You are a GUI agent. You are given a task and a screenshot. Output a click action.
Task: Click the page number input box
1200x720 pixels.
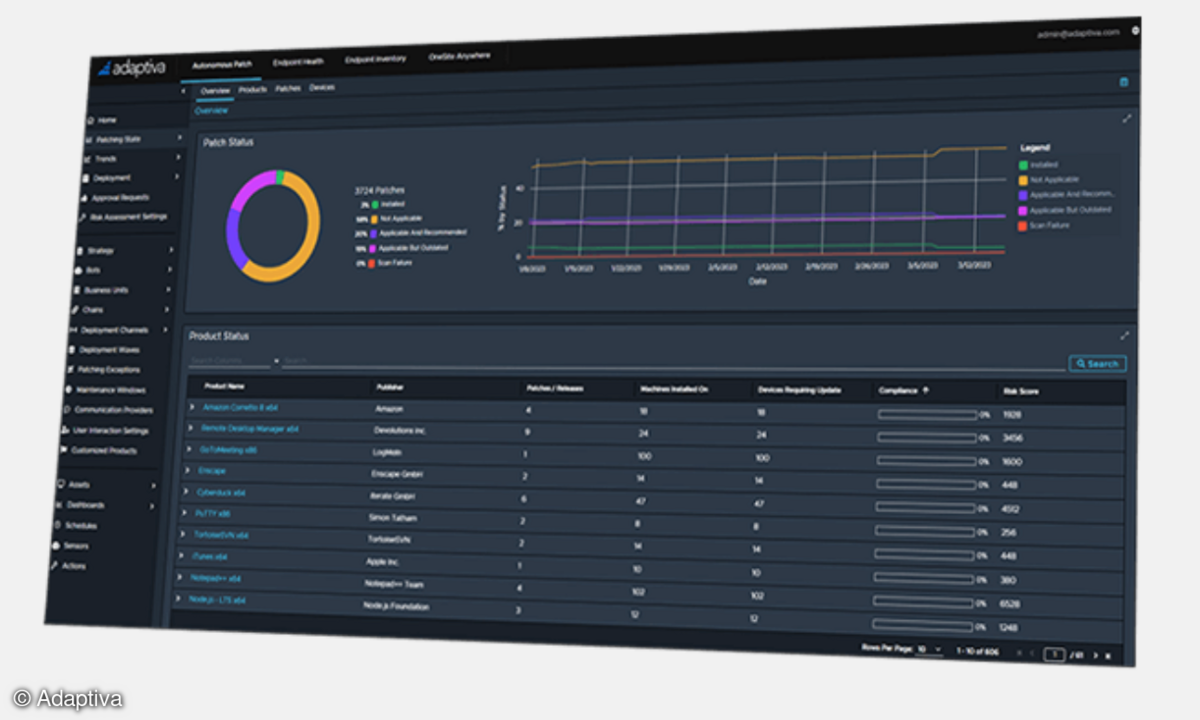[1053, 655]
